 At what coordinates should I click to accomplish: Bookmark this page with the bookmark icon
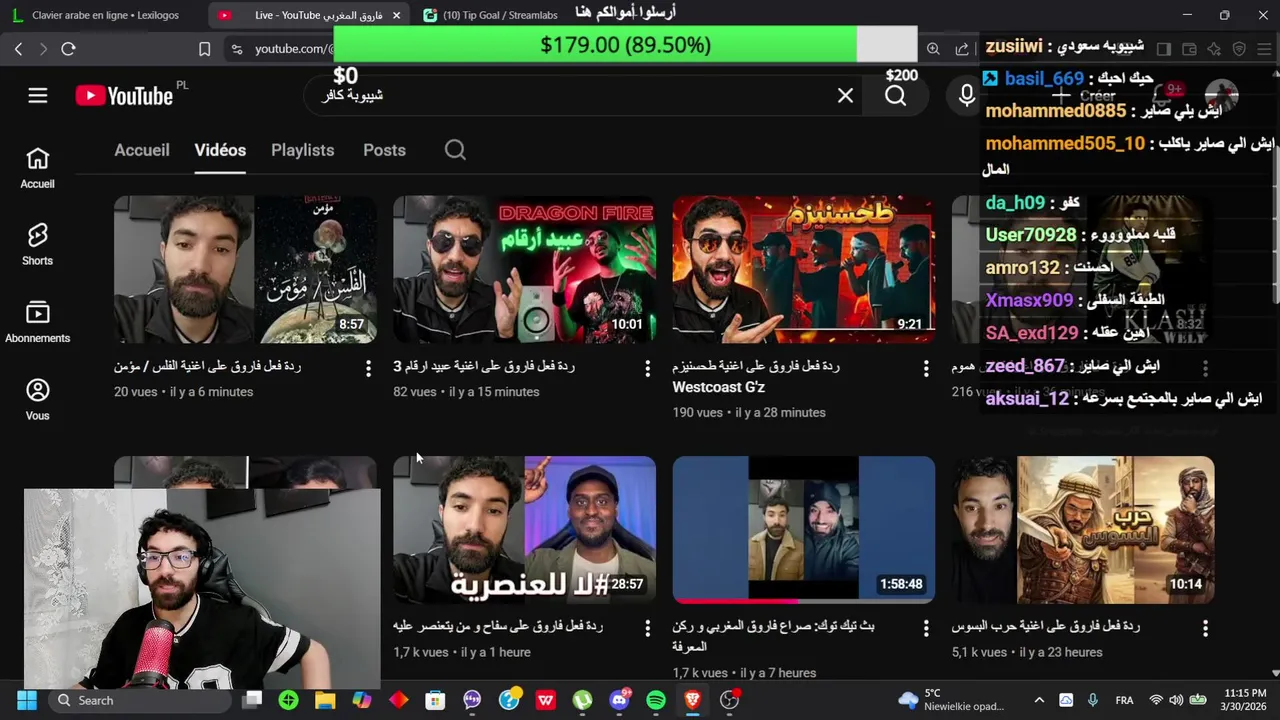pyautogui.click(x=204, y=48)
